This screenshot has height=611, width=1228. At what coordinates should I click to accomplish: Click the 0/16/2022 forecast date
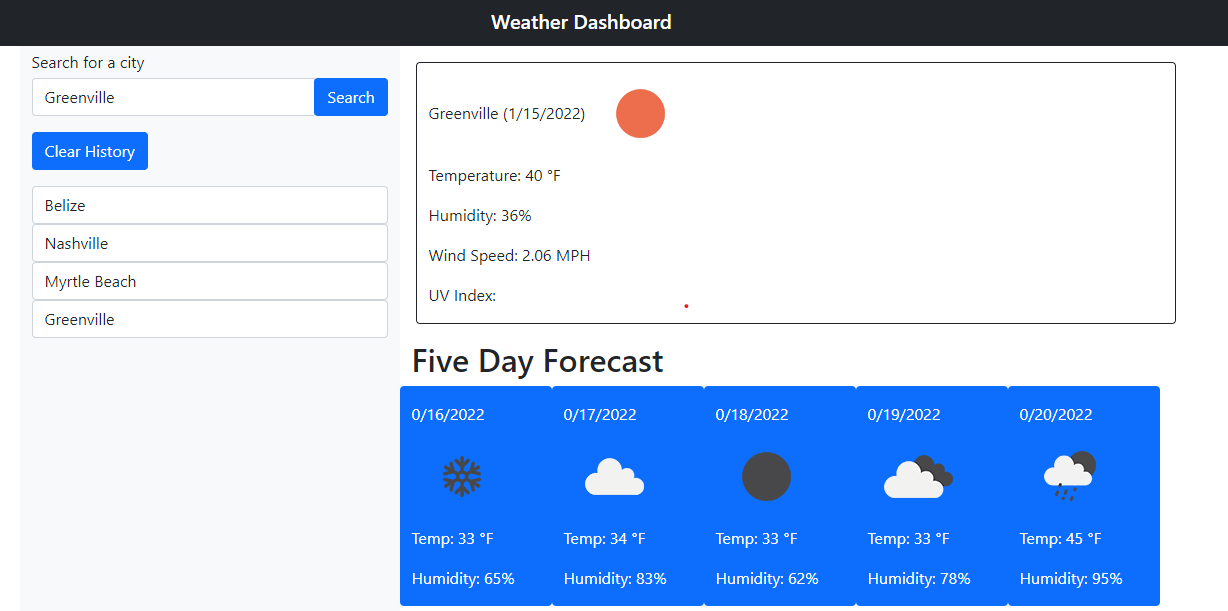click(448, 414)
